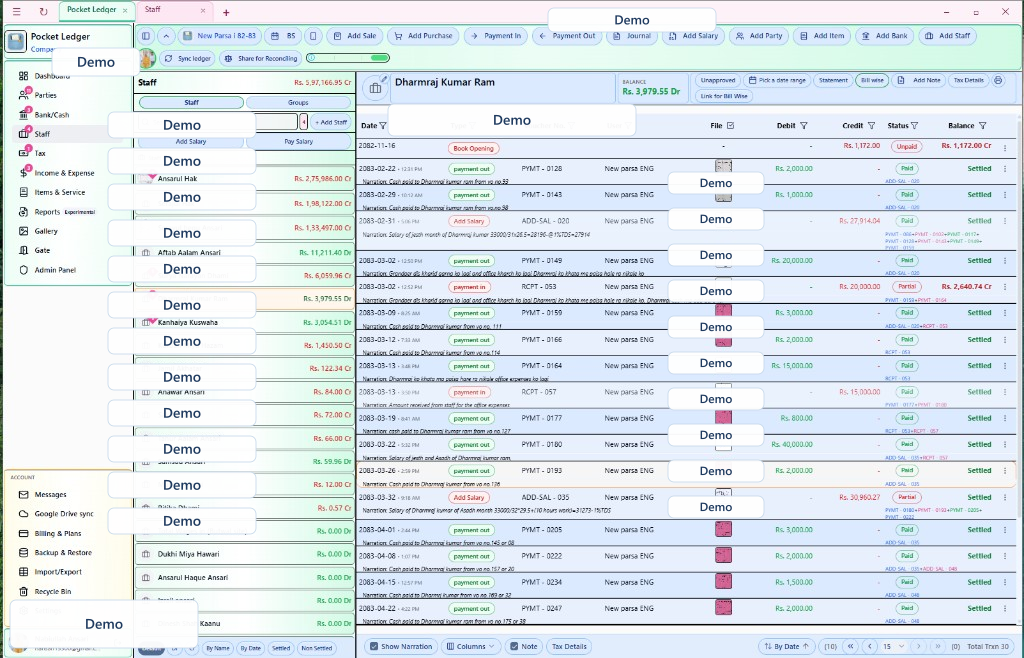Sort staff list By Name
This screenshot has height=658, width=1024.
point(217,648)
